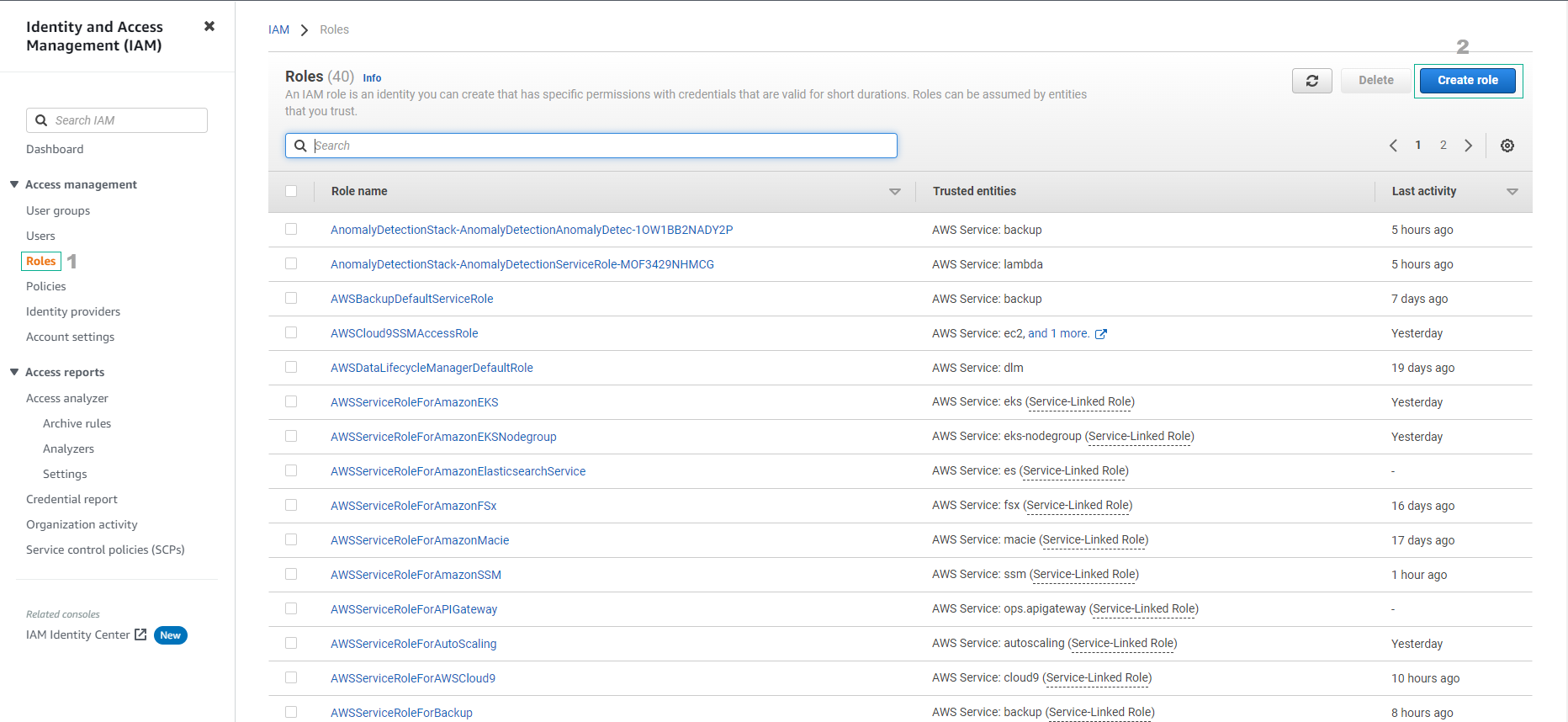Click the magnifier icon in roles search field
This screenshot has width=1568, height=722.
300,146
